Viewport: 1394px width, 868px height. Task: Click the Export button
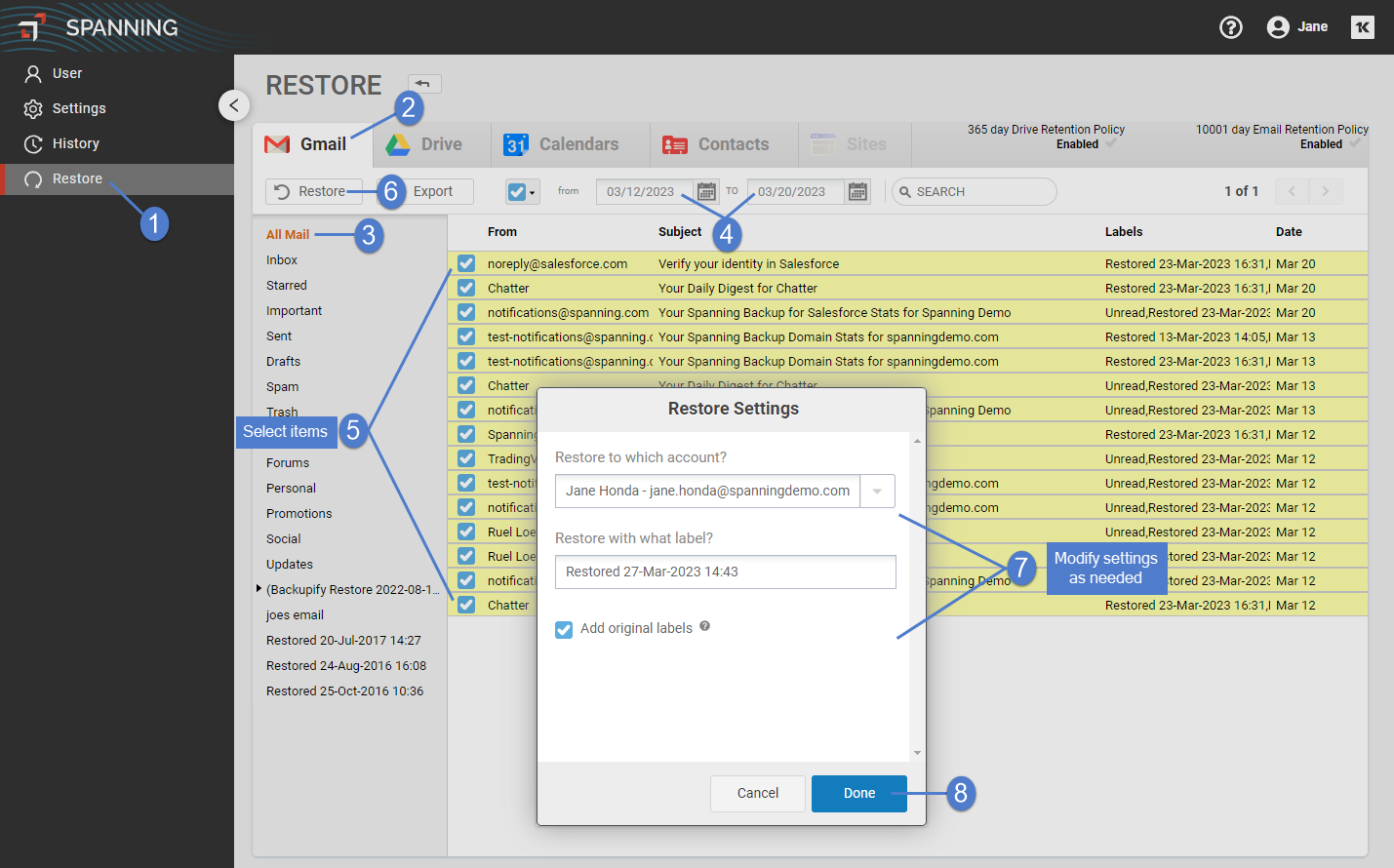point(433,191)
